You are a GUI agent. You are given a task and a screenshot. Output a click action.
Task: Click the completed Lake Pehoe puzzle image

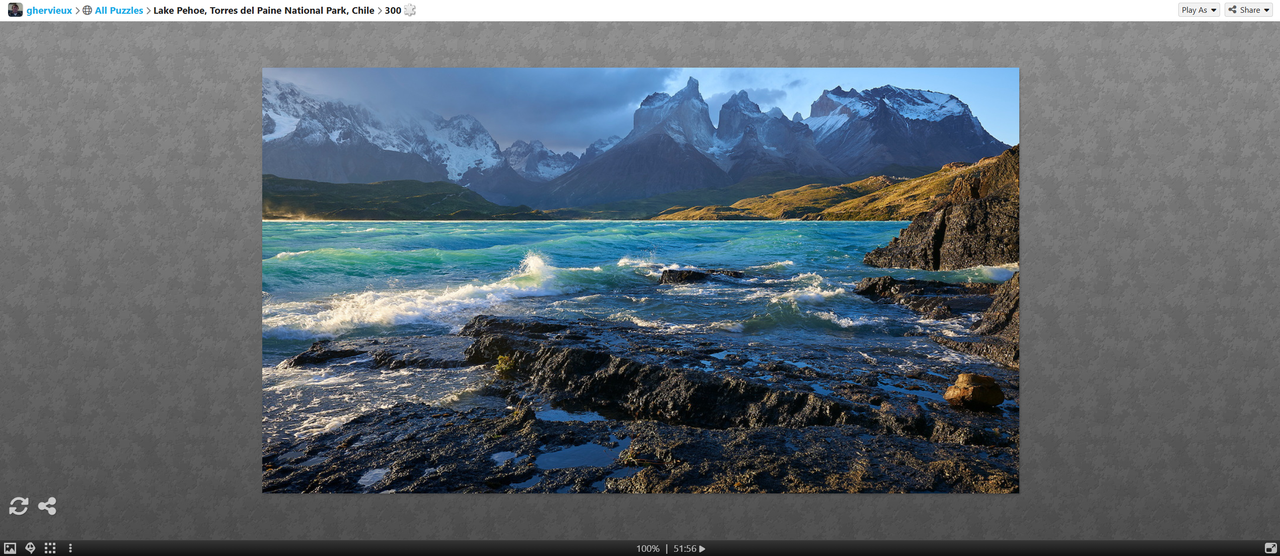tap(640, 280)
